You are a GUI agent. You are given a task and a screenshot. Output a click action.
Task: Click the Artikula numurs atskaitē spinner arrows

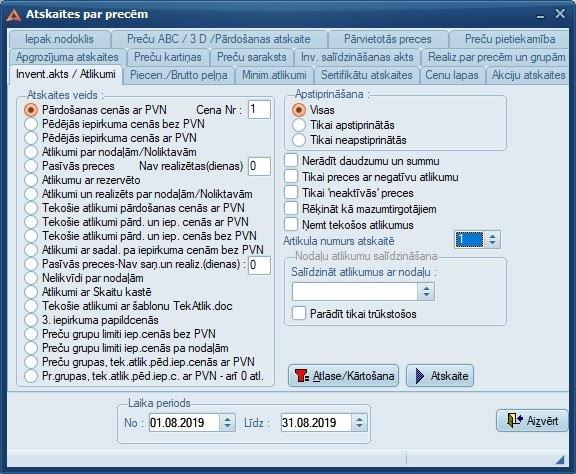tap(492, 240)
